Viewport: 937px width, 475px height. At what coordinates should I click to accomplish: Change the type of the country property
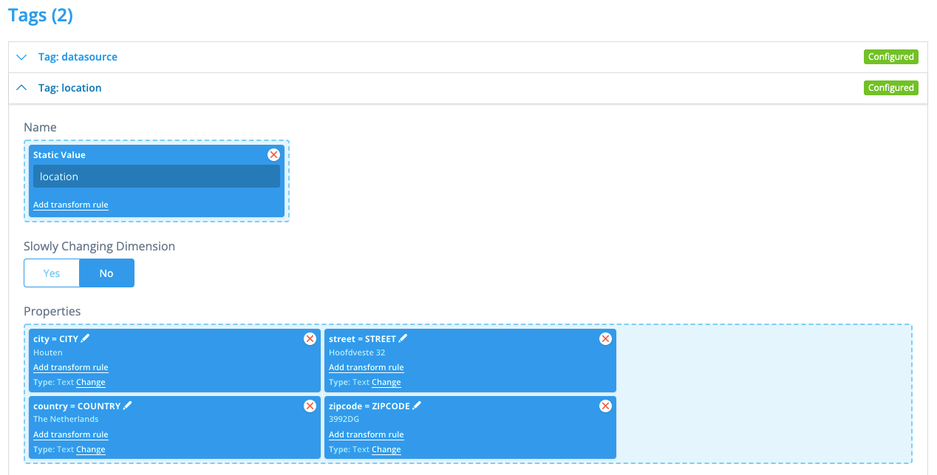[x=90, y=450]
